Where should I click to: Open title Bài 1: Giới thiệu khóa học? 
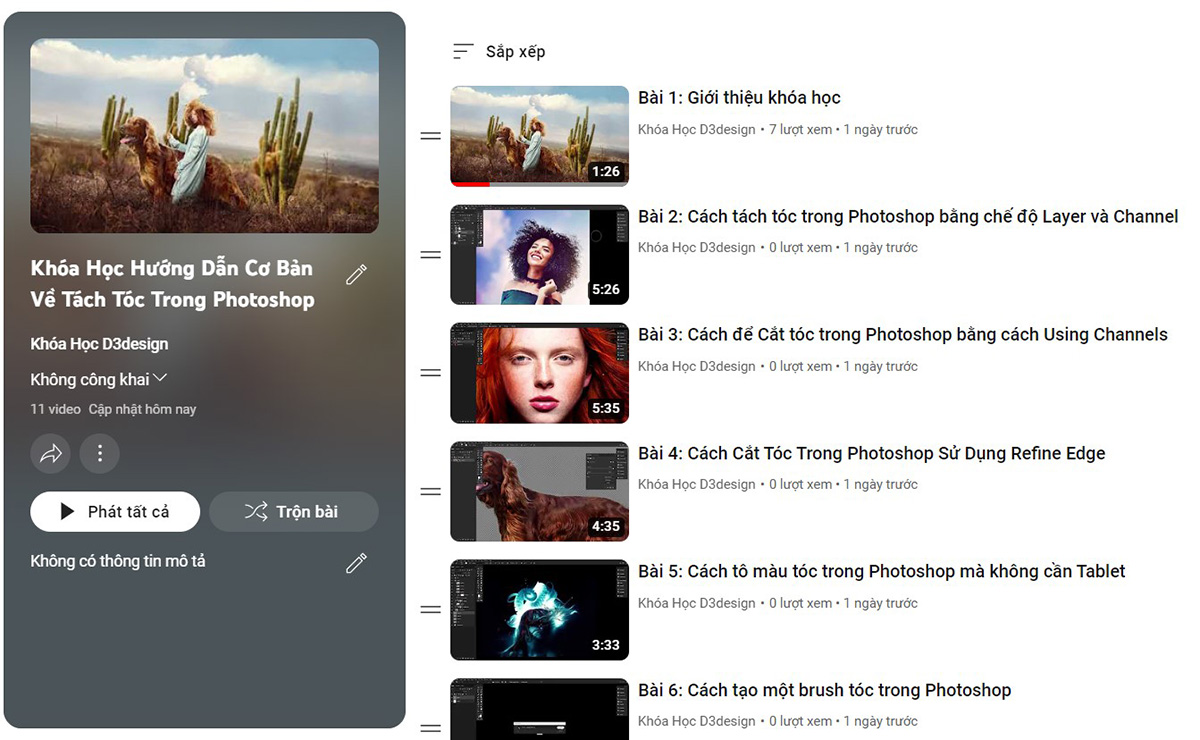tap(739, 98)
